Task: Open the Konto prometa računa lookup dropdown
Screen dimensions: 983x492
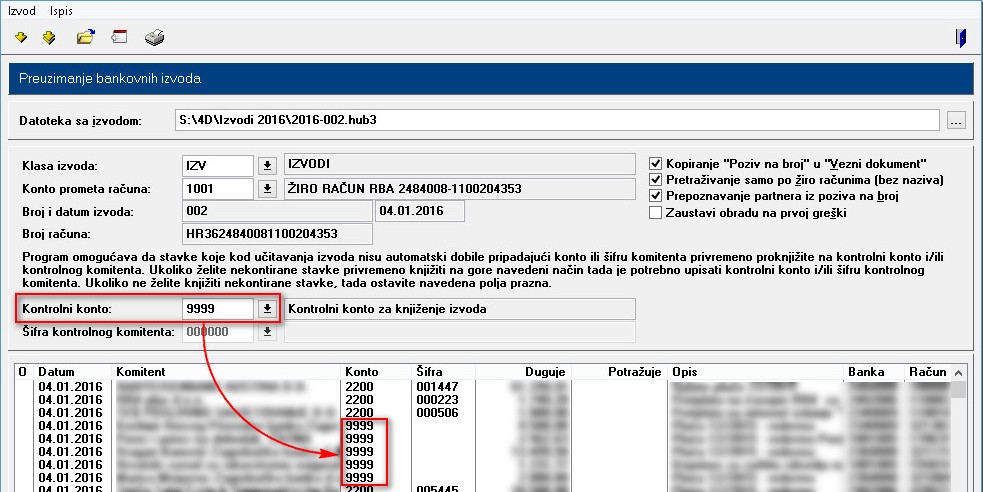Action: coord(267,188)
